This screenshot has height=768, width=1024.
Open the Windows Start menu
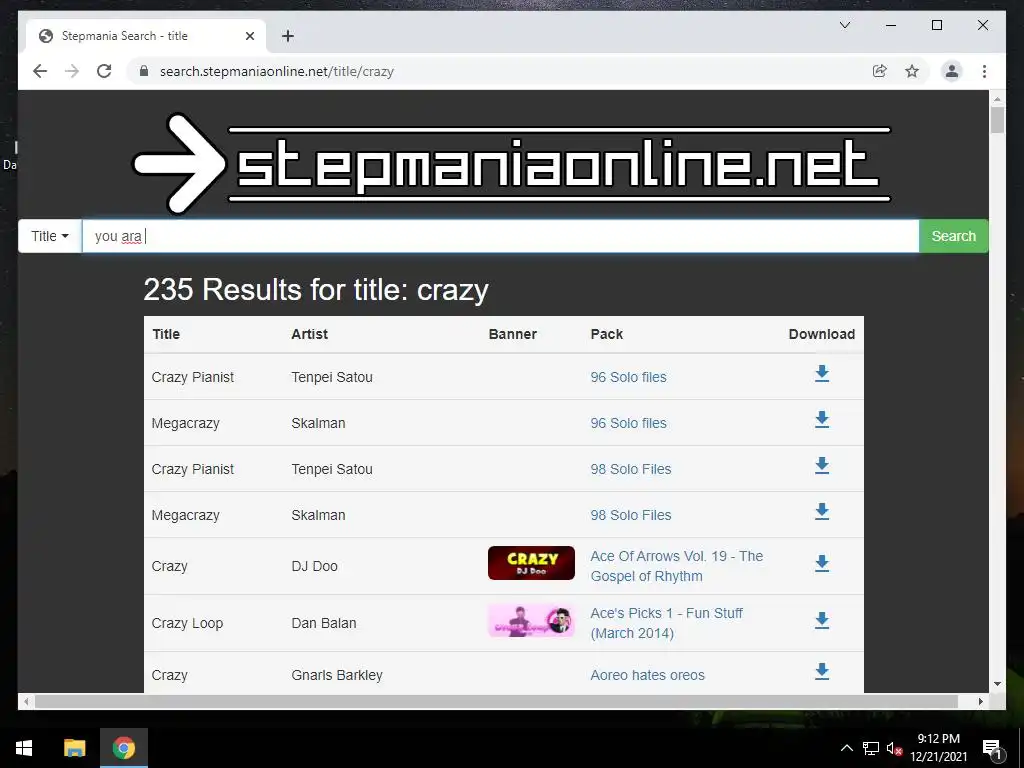click(x=24, y=748)
